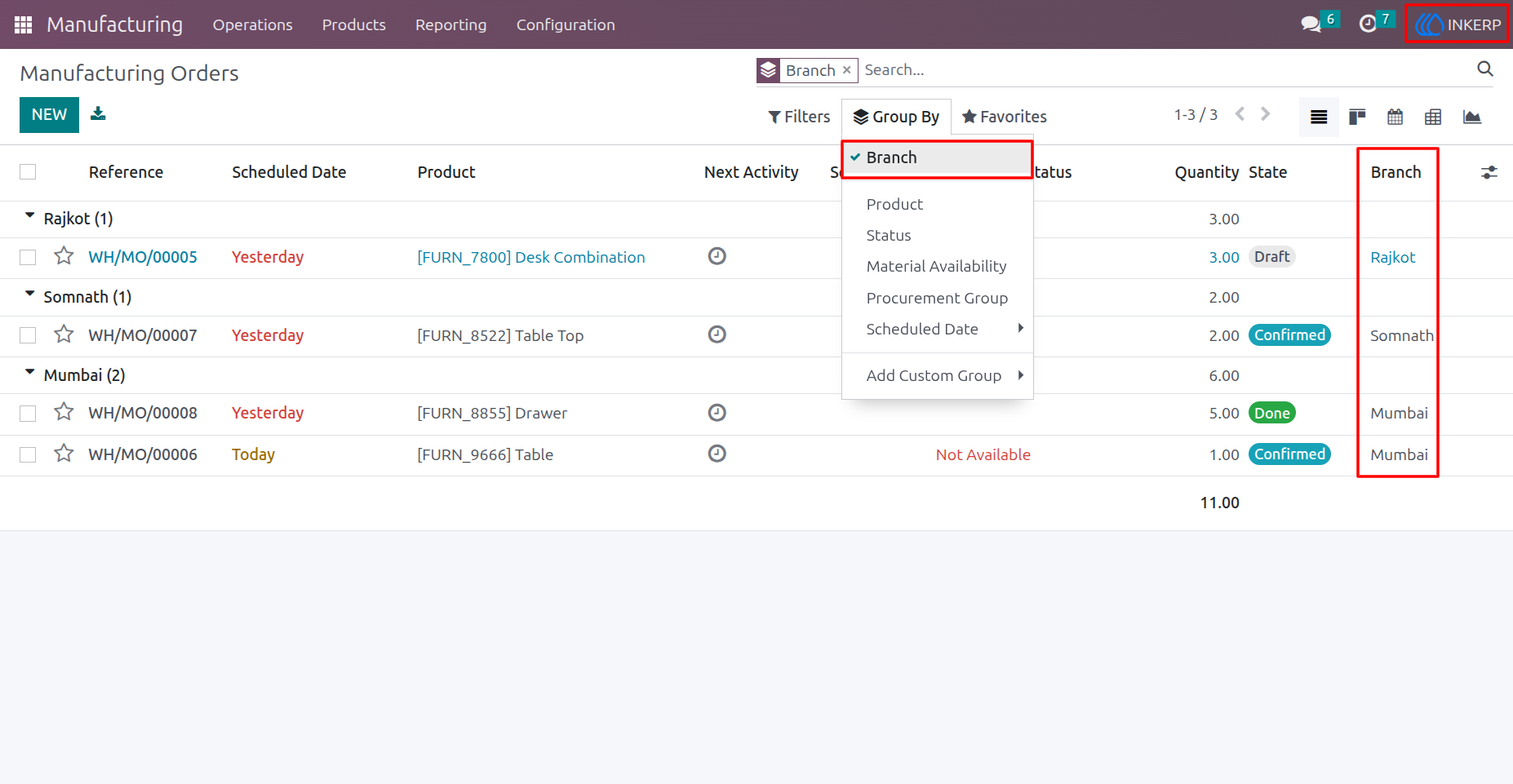
Task: Go to next page arrow
Action: coord(1266,114)
